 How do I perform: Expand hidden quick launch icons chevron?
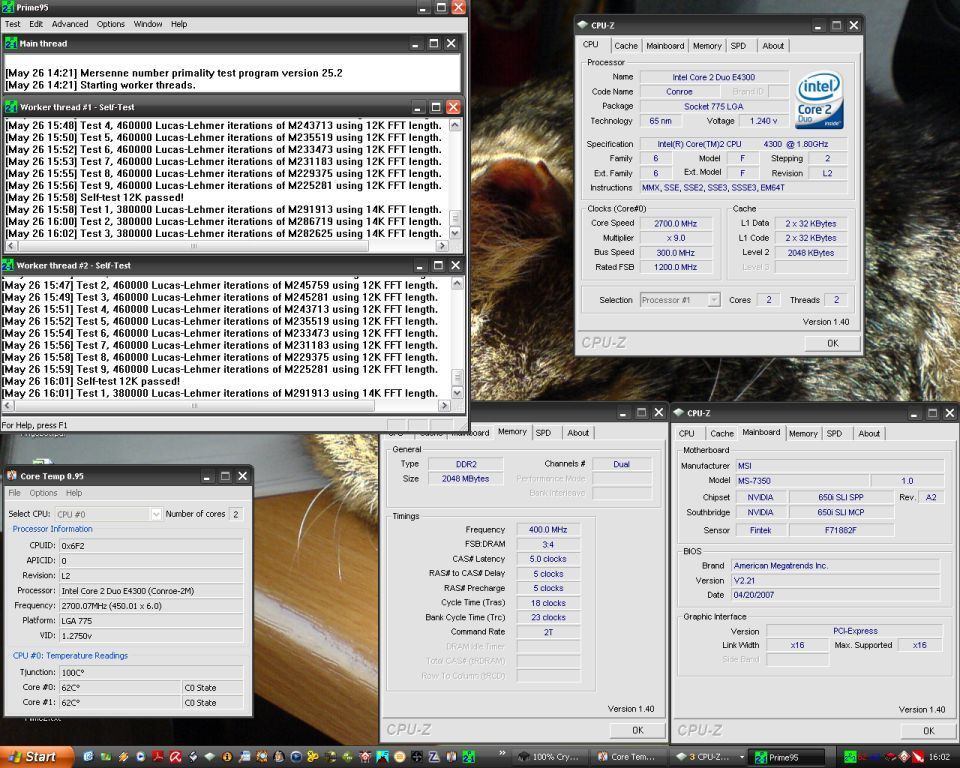(x=502, y=753)
